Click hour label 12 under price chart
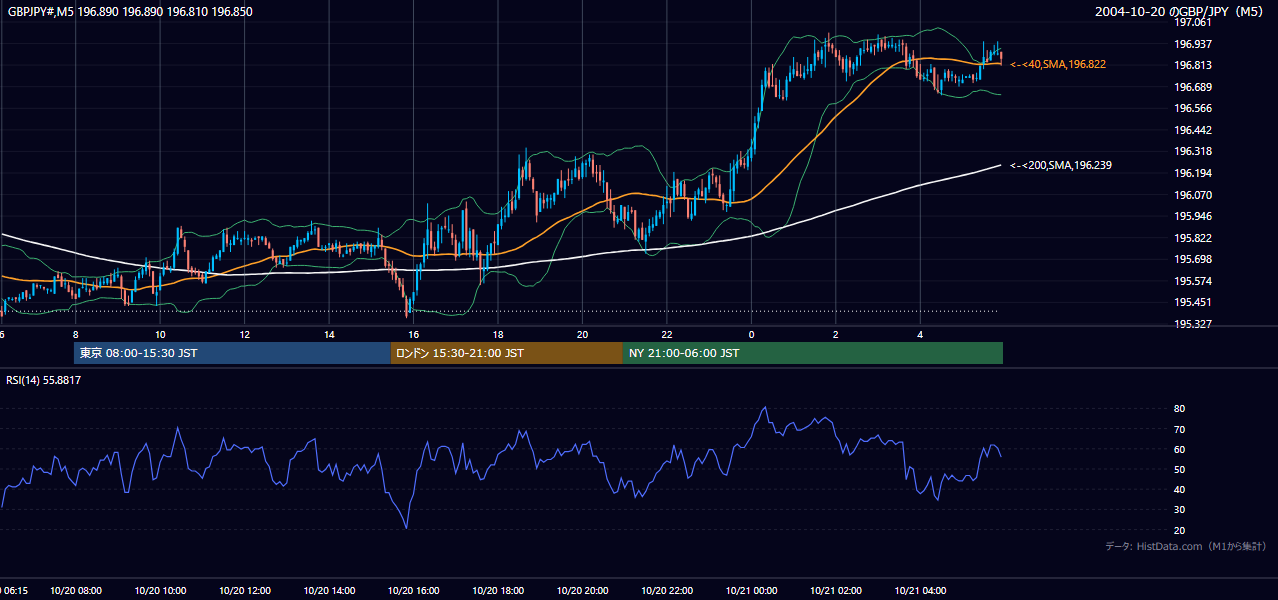The height and width of the screenshot is (600, 1278). [x=244, y=334]
